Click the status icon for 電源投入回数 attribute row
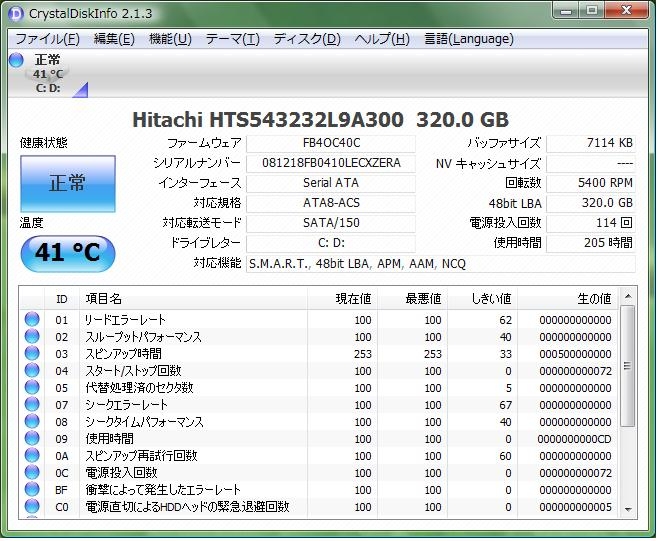The width and height of the screenshot is (658, 541). click(x=32, y=473)
